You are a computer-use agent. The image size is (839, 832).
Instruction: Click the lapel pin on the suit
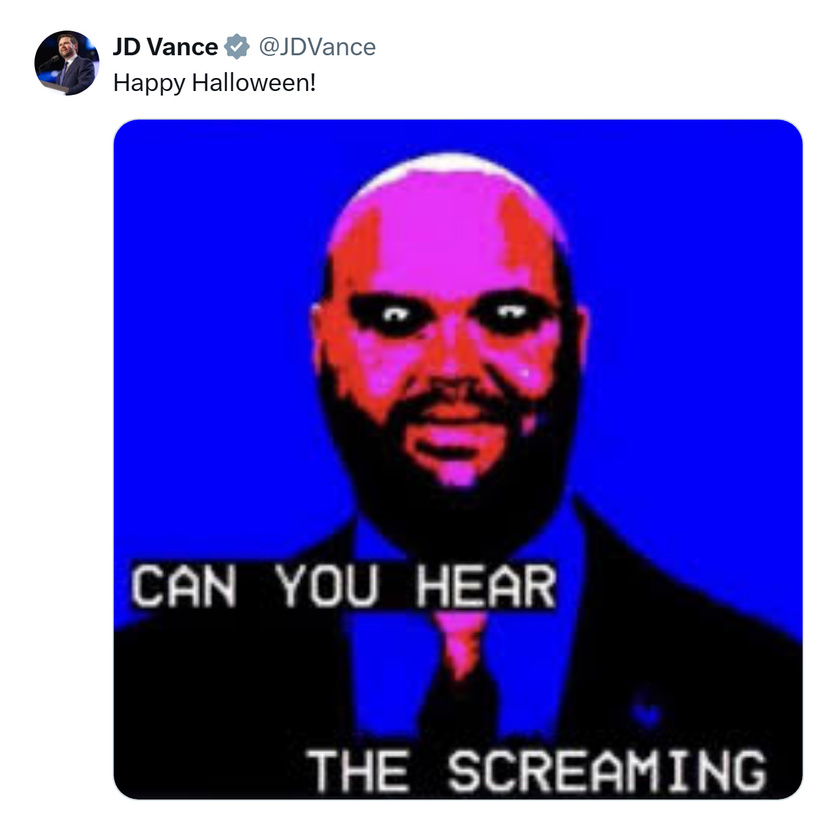tap(646, 709)
